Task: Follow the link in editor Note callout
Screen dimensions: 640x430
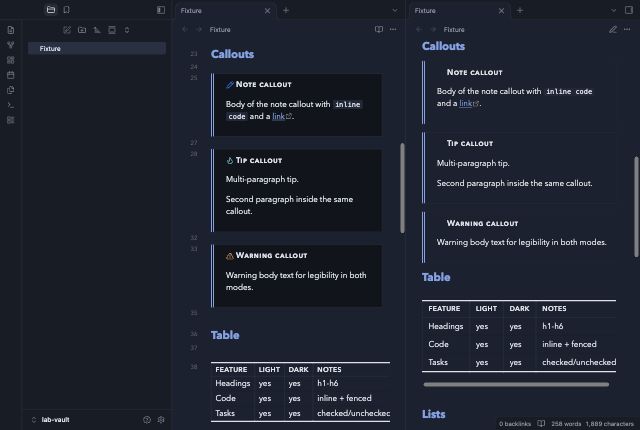Action: [278, 116]
